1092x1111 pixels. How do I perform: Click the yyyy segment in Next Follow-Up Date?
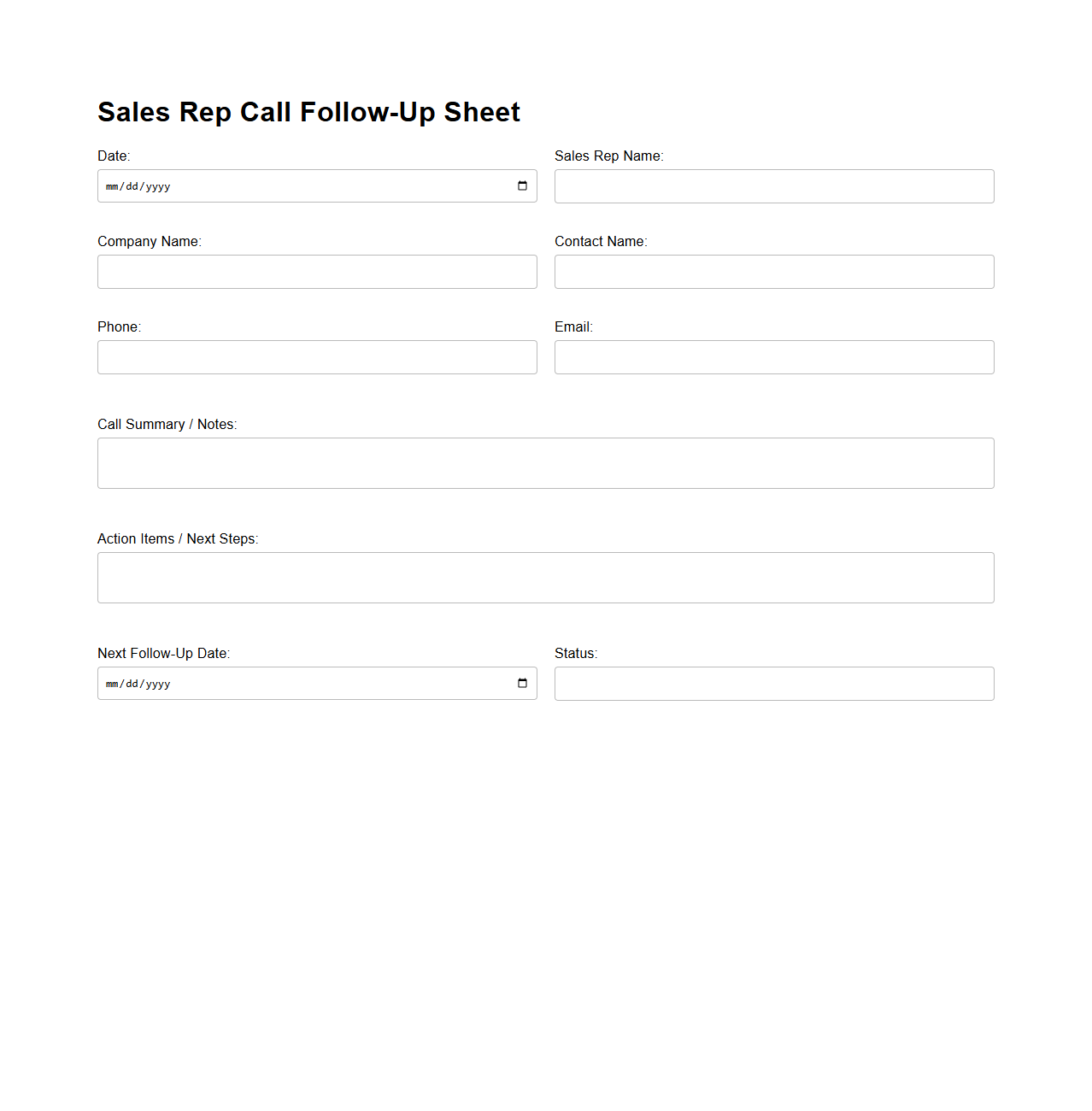click(x=158, y=684)
